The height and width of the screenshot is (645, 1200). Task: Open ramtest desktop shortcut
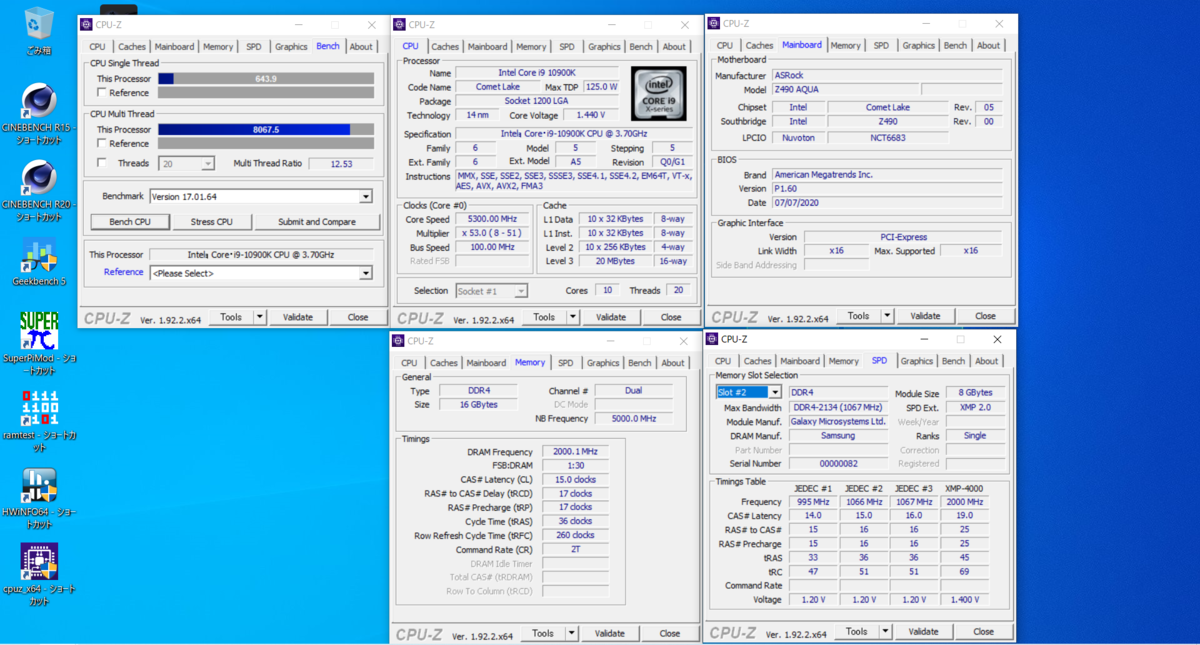click(x=39, y=420)
